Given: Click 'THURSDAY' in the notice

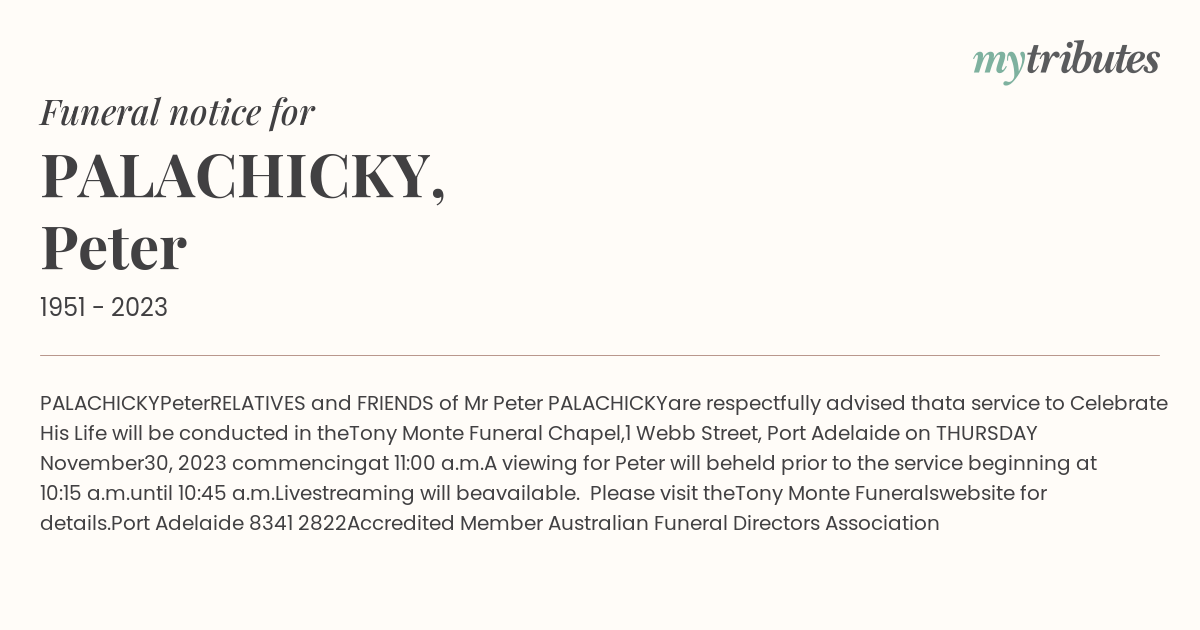Looking at the screenshot, I should click(x=986, y=433).
